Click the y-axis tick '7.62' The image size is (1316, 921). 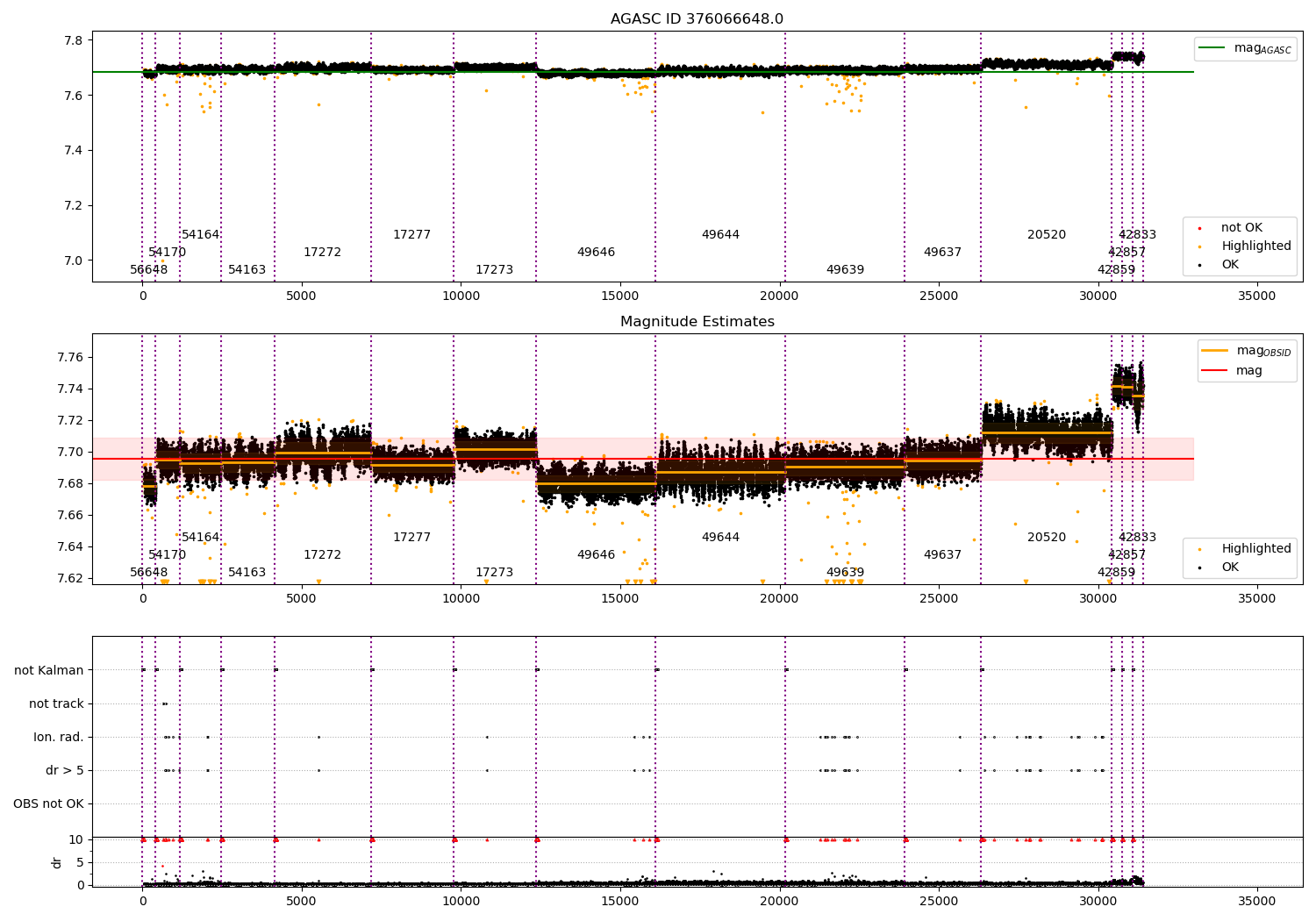pos(70,578)
